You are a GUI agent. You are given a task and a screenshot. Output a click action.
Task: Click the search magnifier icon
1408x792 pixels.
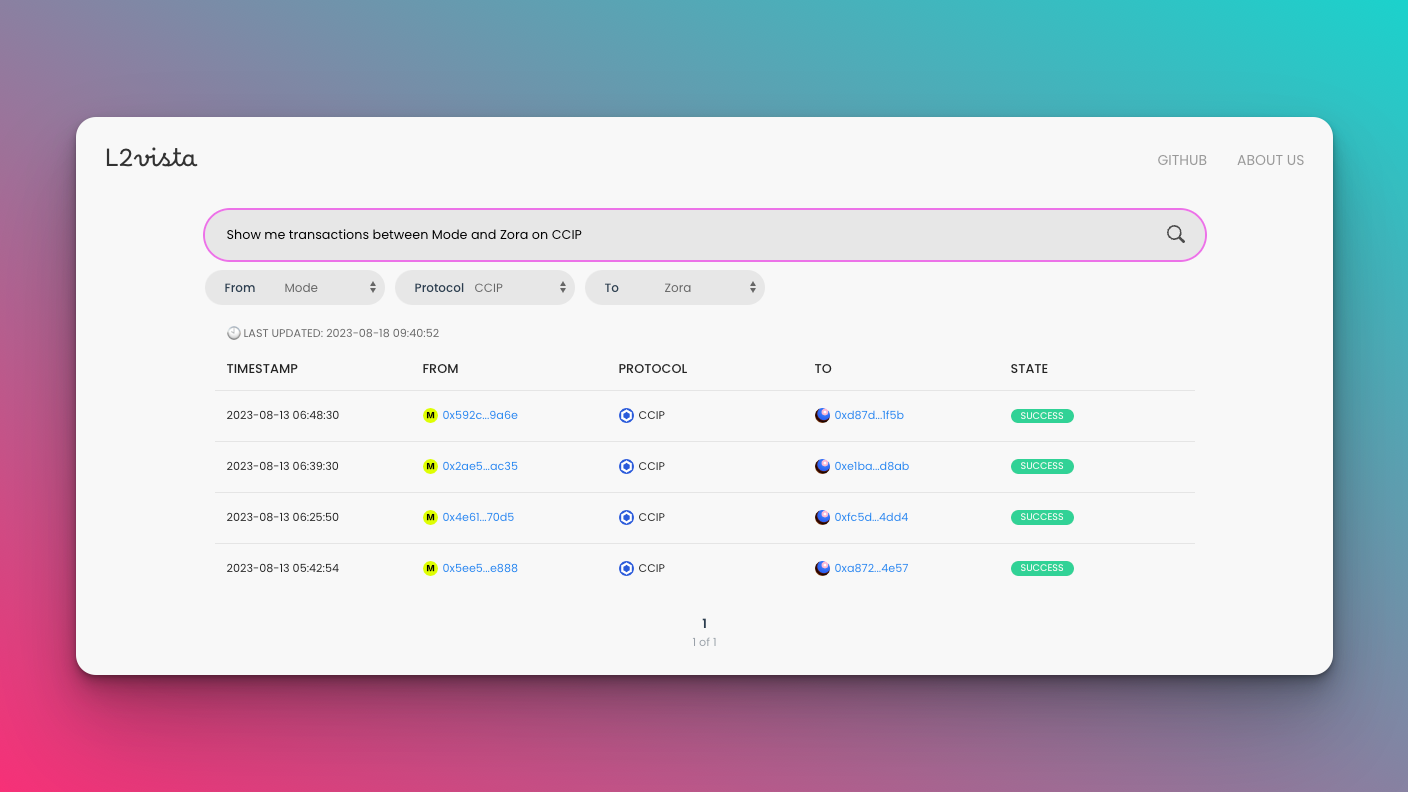[1176, 234]
